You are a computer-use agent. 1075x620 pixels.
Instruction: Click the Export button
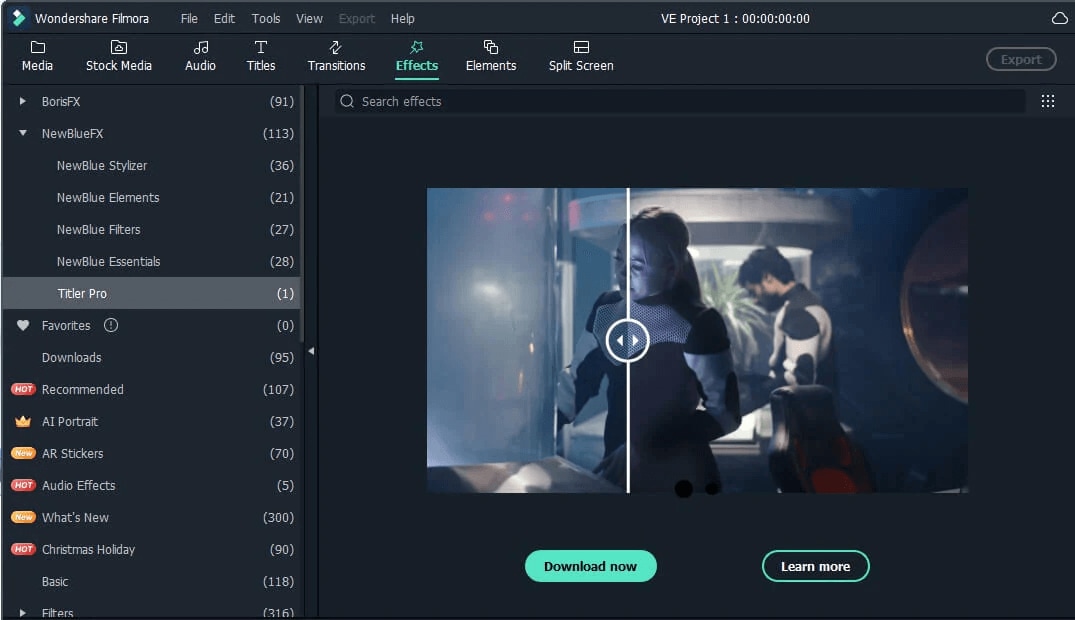1021,60
